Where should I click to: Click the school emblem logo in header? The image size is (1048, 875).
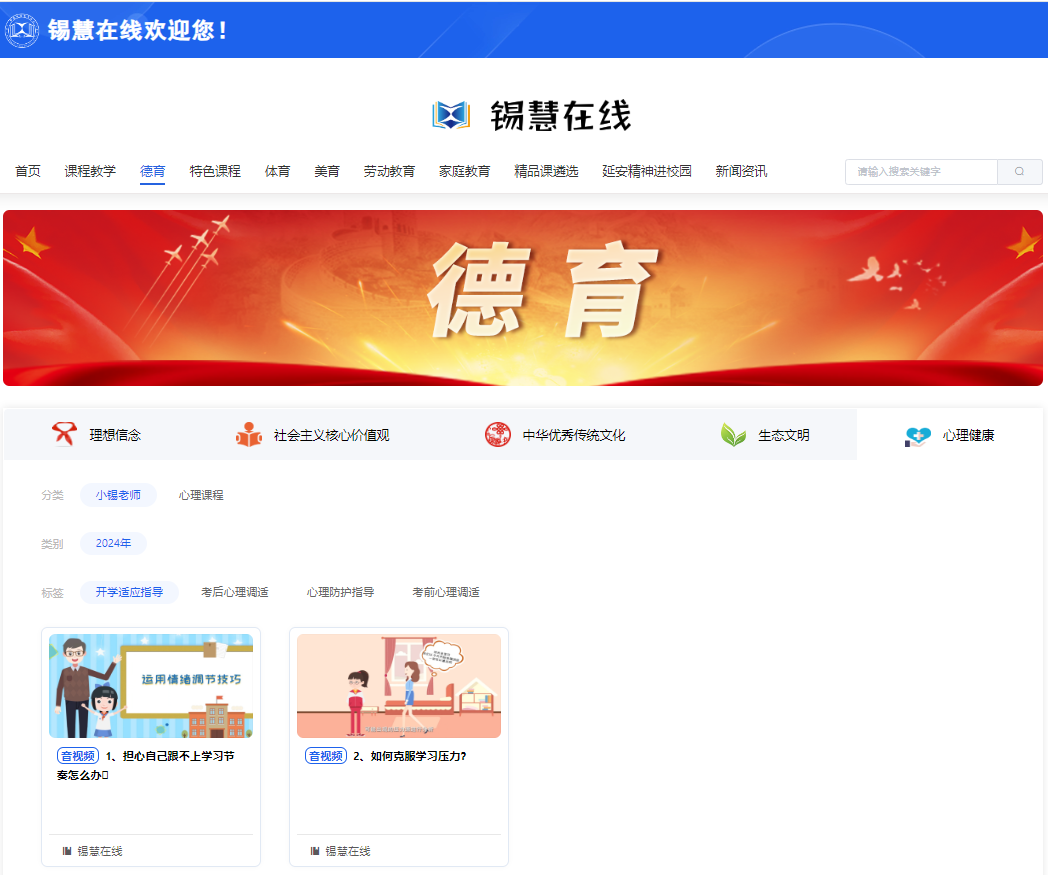22,30
